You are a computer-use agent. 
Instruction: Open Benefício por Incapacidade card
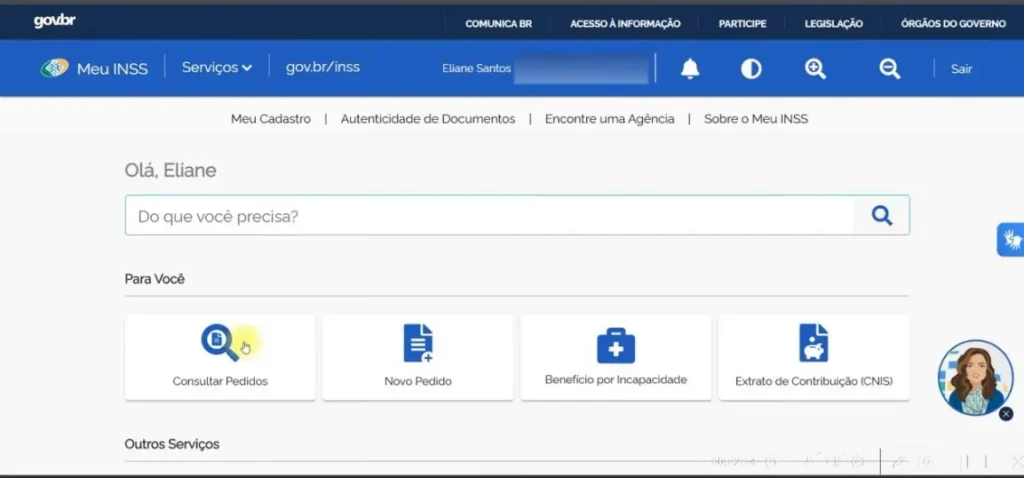pyautogui.click(x=616, y=357)
